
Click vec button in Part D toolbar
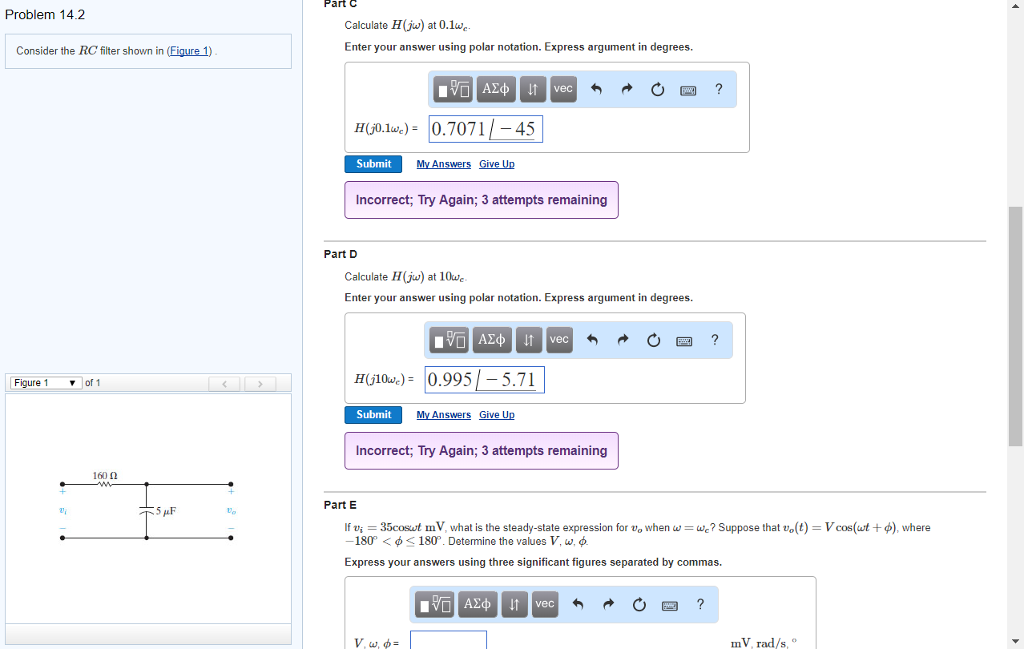click(560, 340)
